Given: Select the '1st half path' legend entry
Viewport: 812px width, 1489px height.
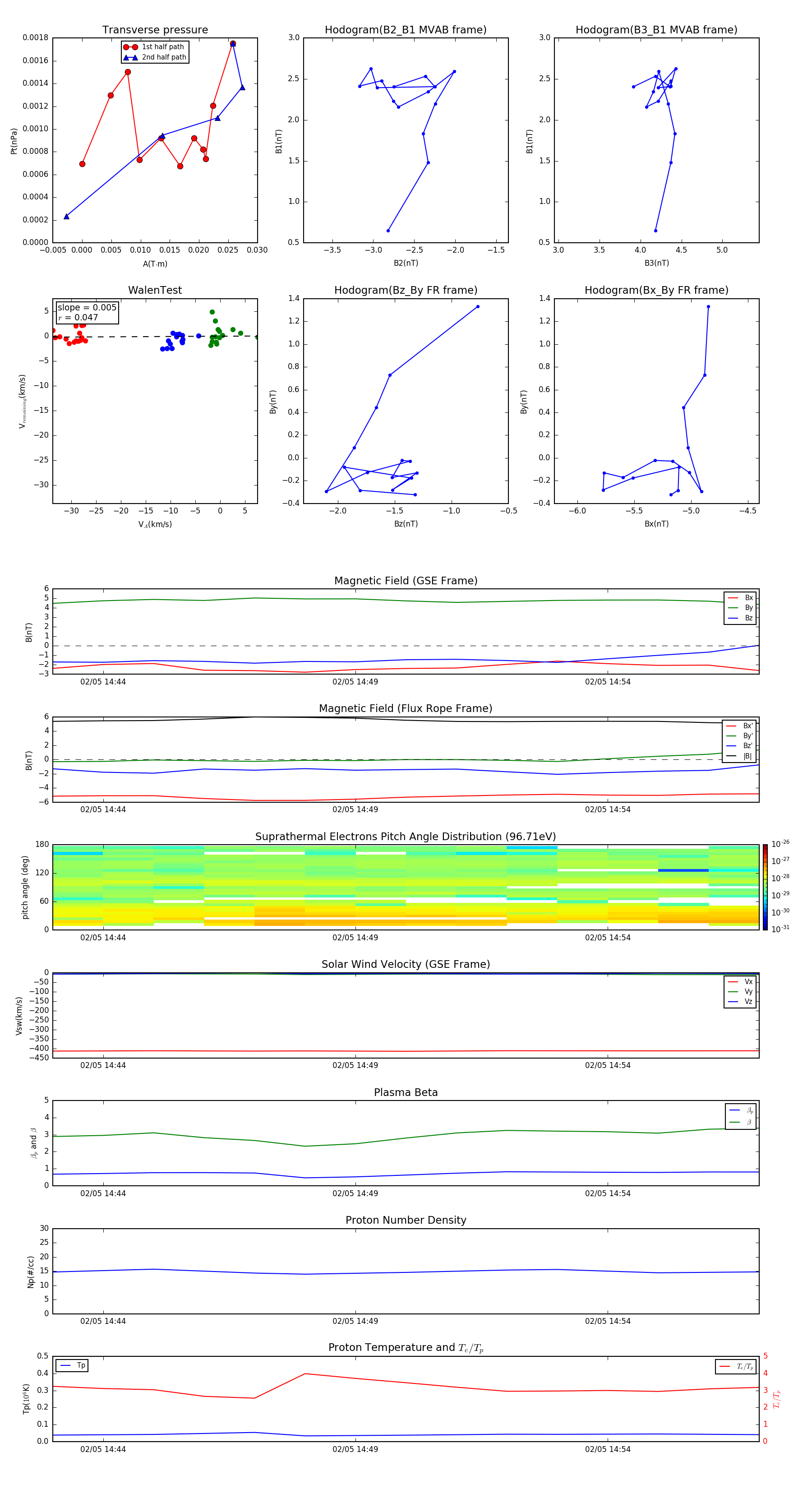Looking at the screenshot, I should 155,47.
